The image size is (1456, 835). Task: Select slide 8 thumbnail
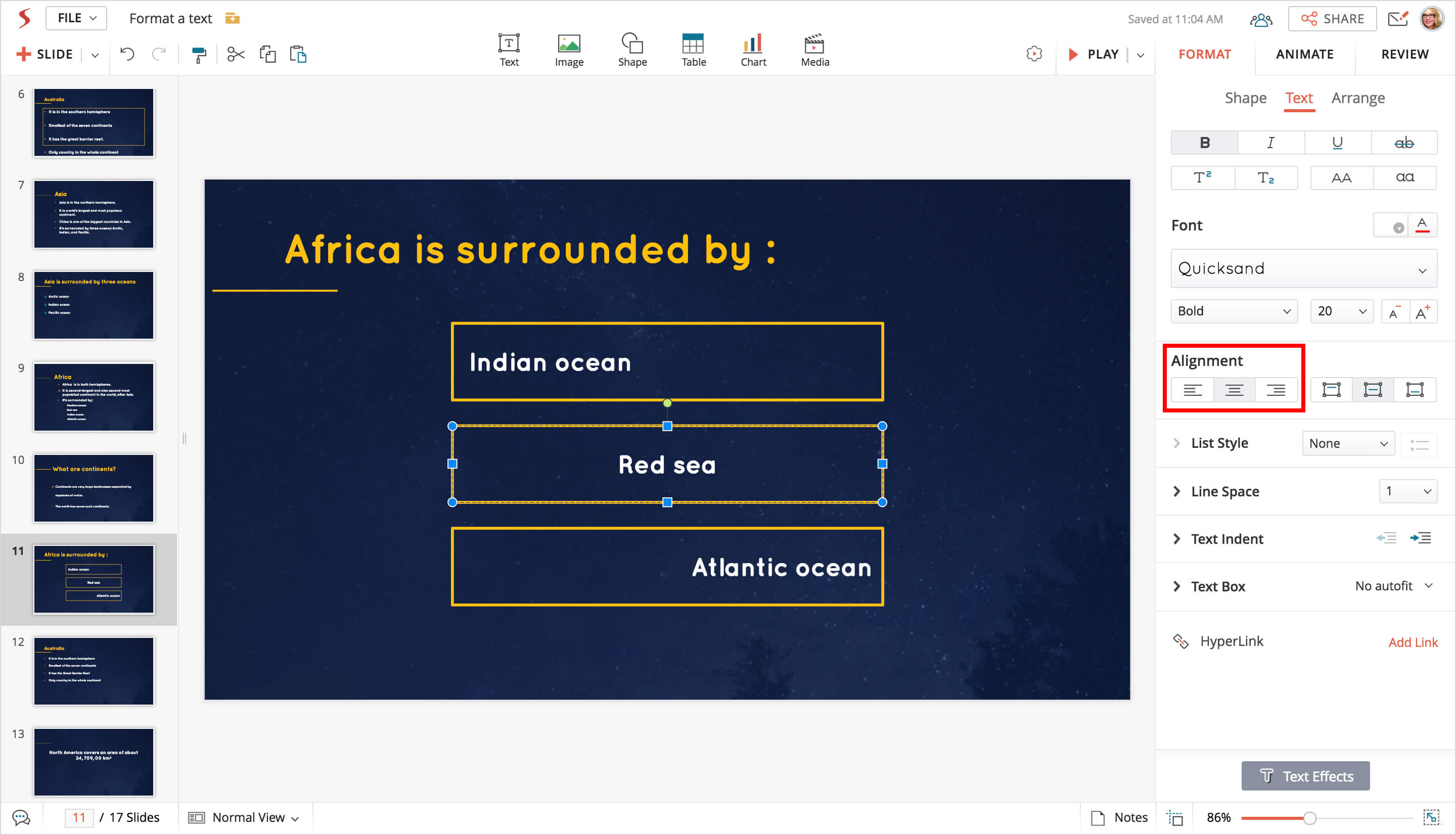point(94,305)
